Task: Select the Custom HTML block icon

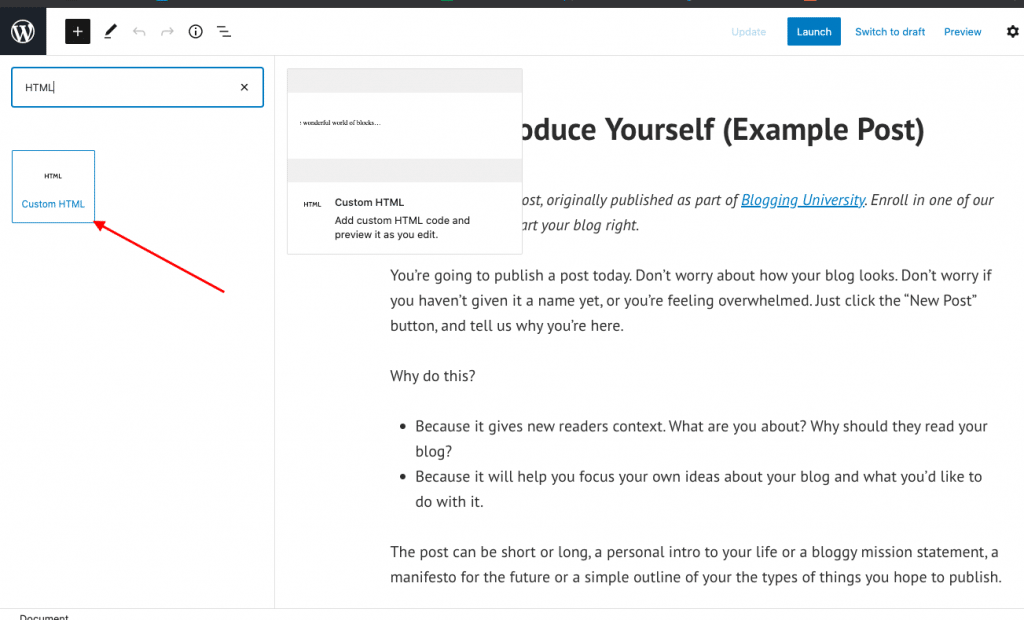Action: click(53, 176)
